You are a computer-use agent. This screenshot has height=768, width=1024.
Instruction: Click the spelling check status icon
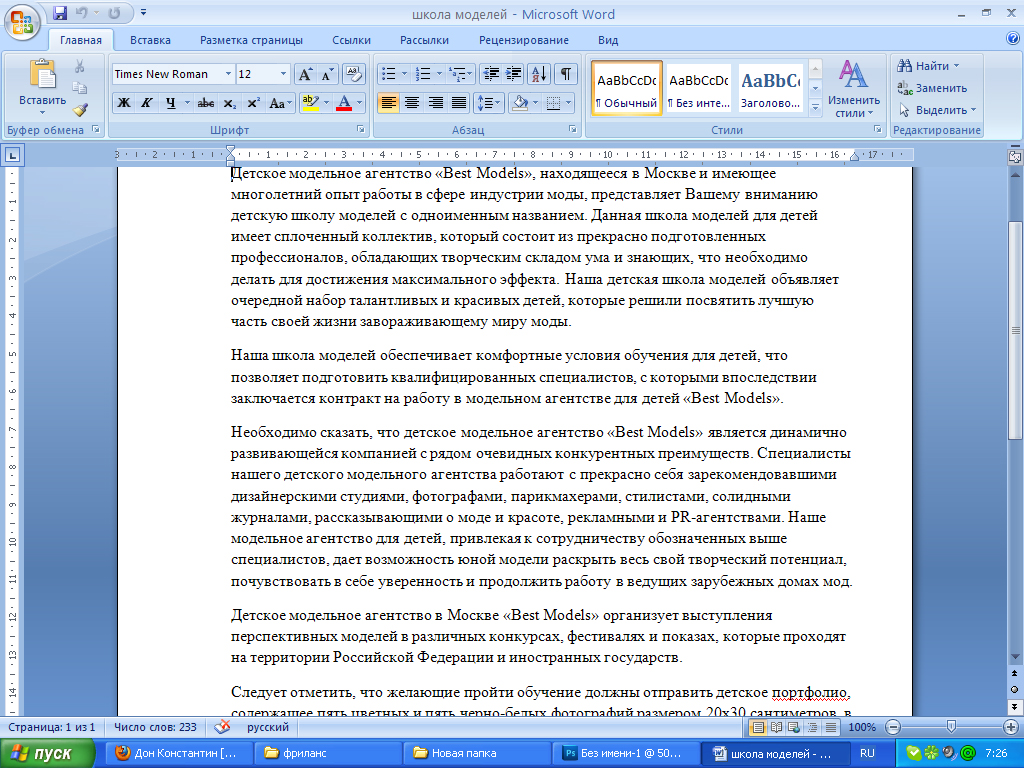click(x=223, y=727)
